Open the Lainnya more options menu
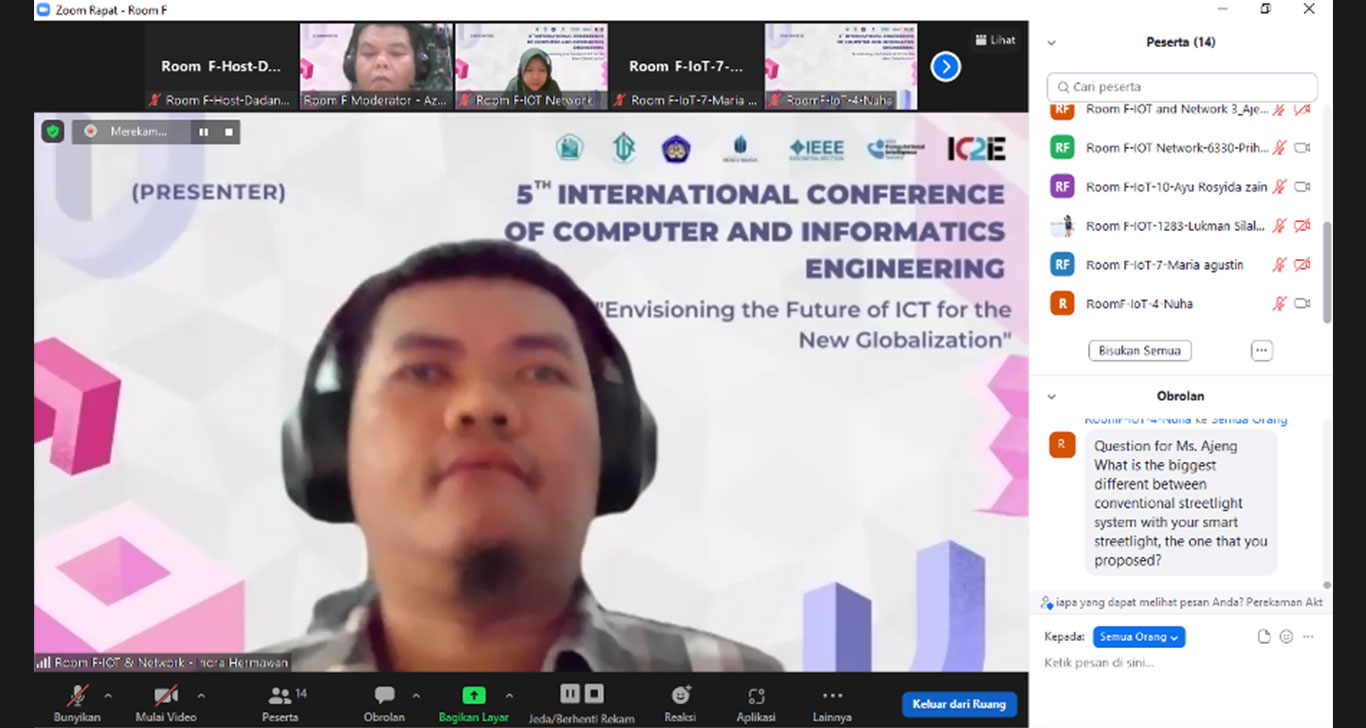The image size is (1366, 728). [x=832, y=696]
